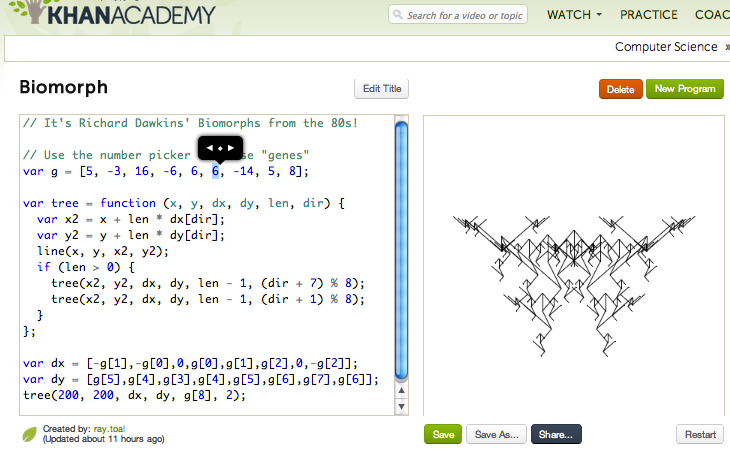
Task: Click the number picker left arrow
Action: point(209,148)
